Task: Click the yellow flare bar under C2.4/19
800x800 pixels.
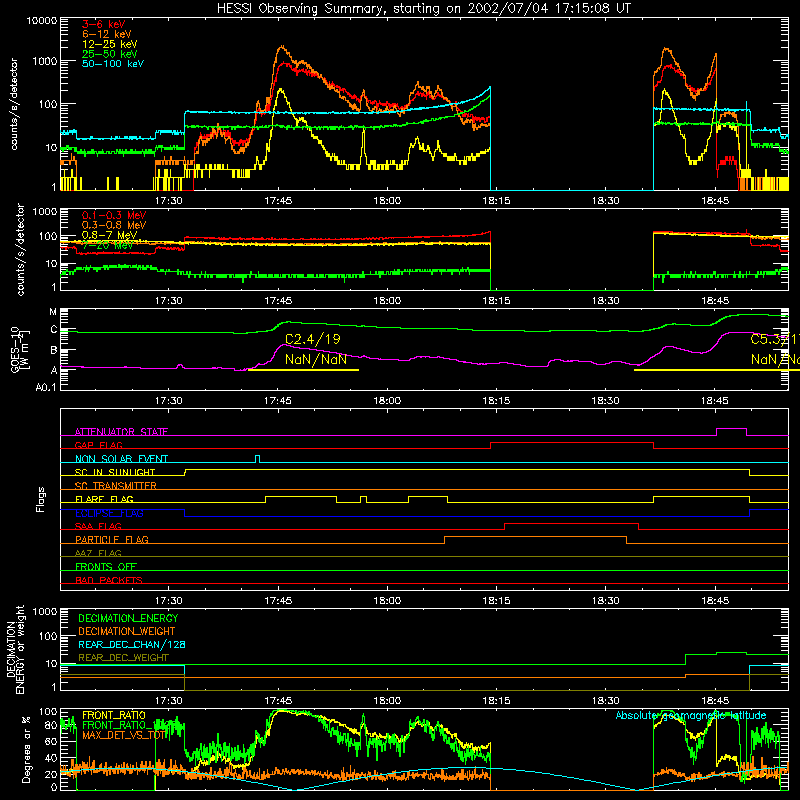Action: click(303, 370)
